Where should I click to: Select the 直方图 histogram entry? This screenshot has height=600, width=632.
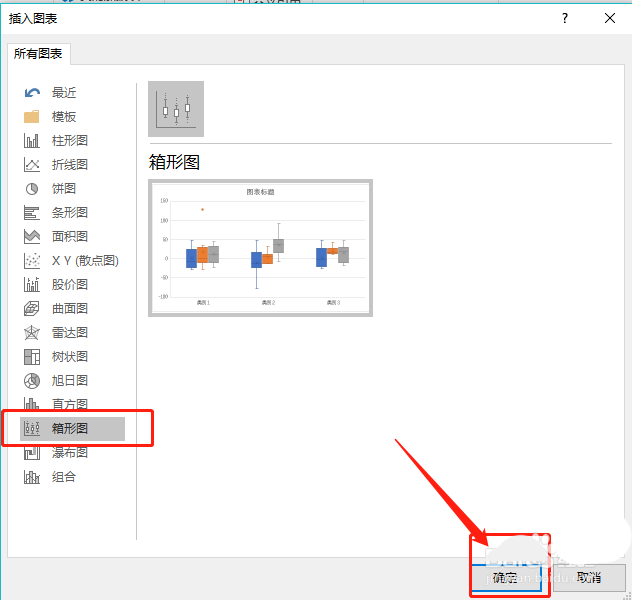pos(69,405)
